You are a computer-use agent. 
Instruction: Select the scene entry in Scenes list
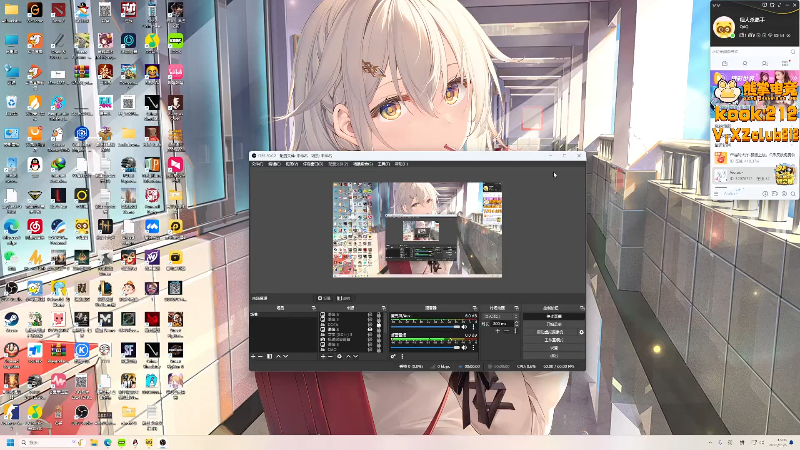(283, 314)
